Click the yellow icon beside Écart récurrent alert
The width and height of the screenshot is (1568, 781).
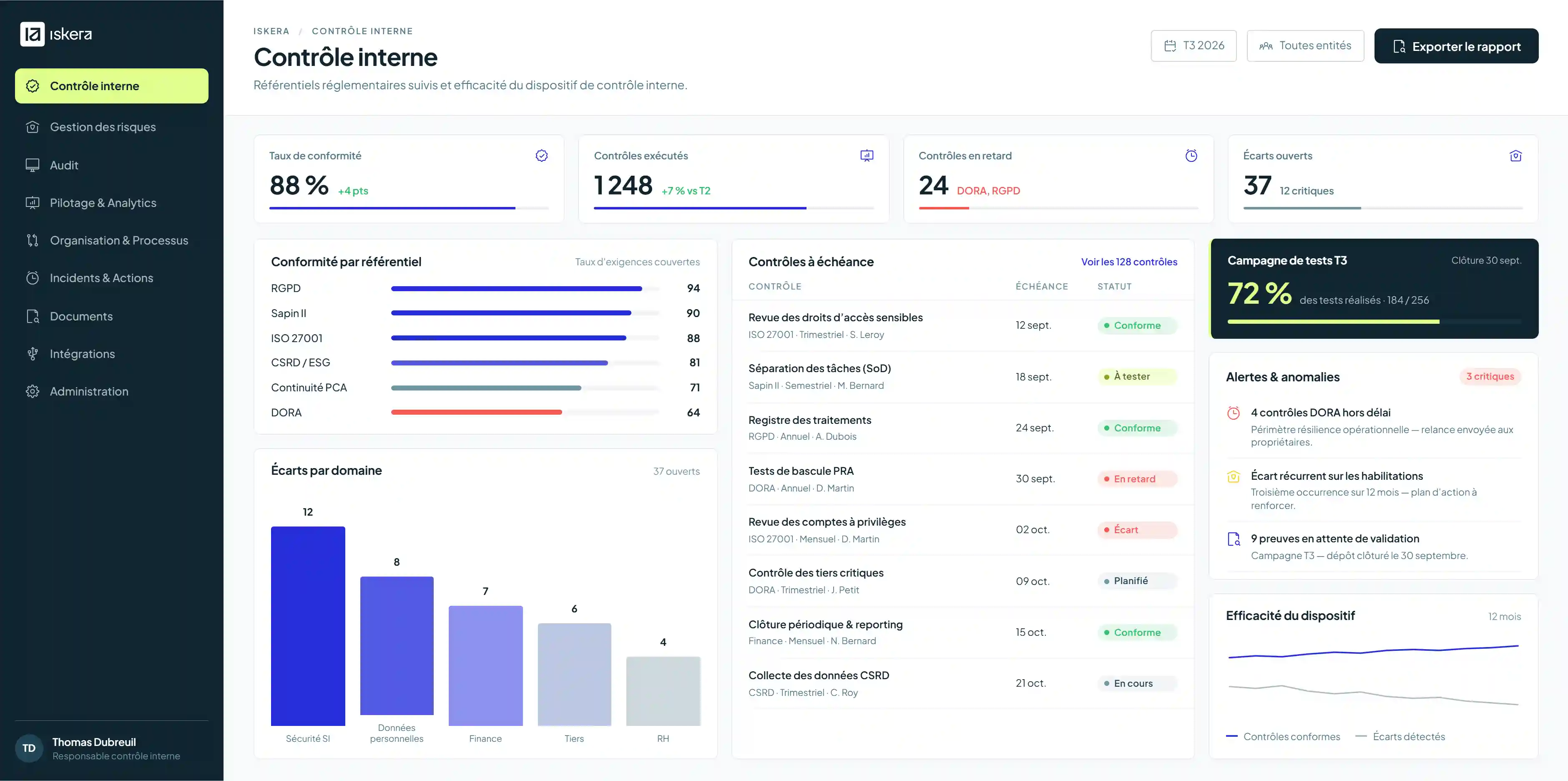(1234, 476)
